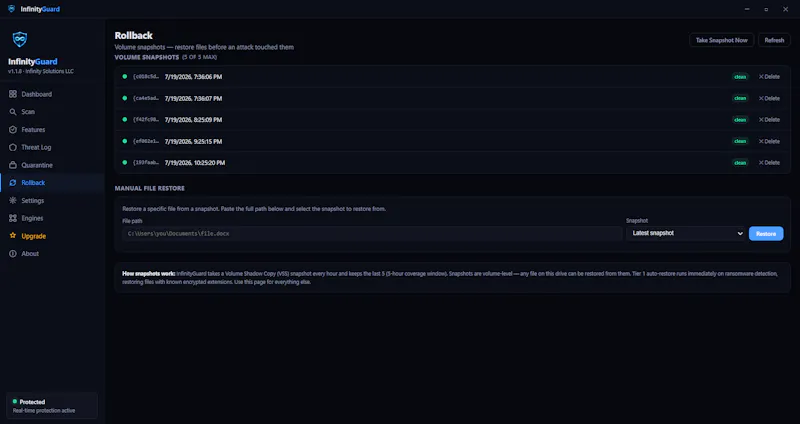Click green status dot of 10:25:20 PM snapshot
Viewport: 800px width, 424px height.
pyautogui.click(x=124, y=162)
